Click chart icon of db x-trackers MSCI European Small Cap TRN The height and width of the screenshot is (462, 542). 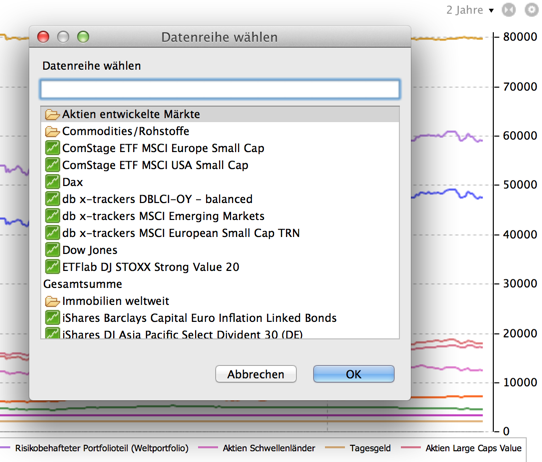52,233
